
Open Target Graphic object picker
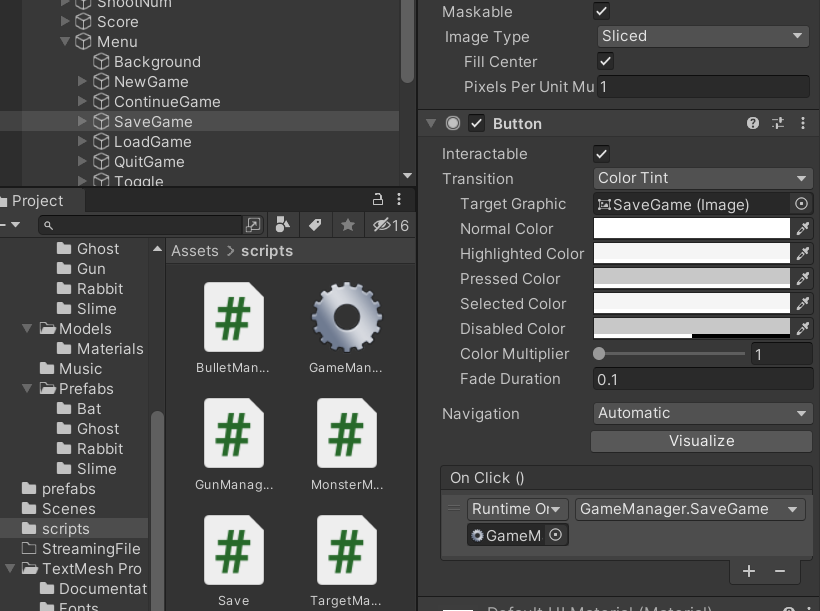[801, 204]
